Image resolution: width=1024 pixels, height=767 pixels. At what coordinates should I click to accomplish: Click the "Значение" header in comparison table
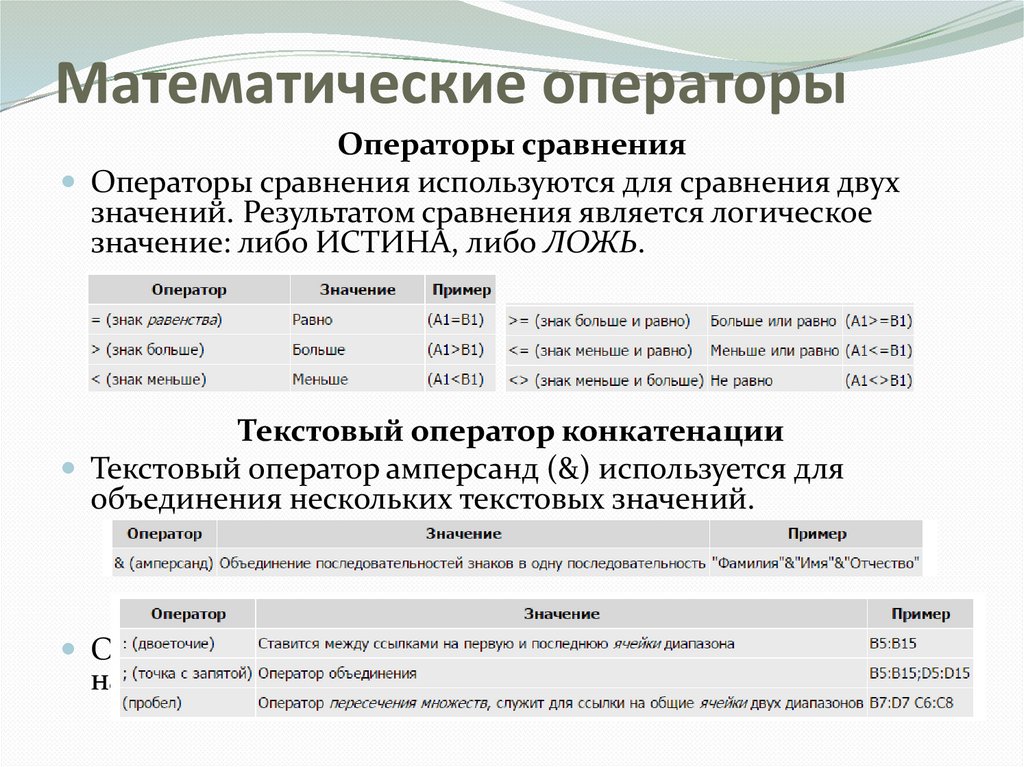[357, 289]
